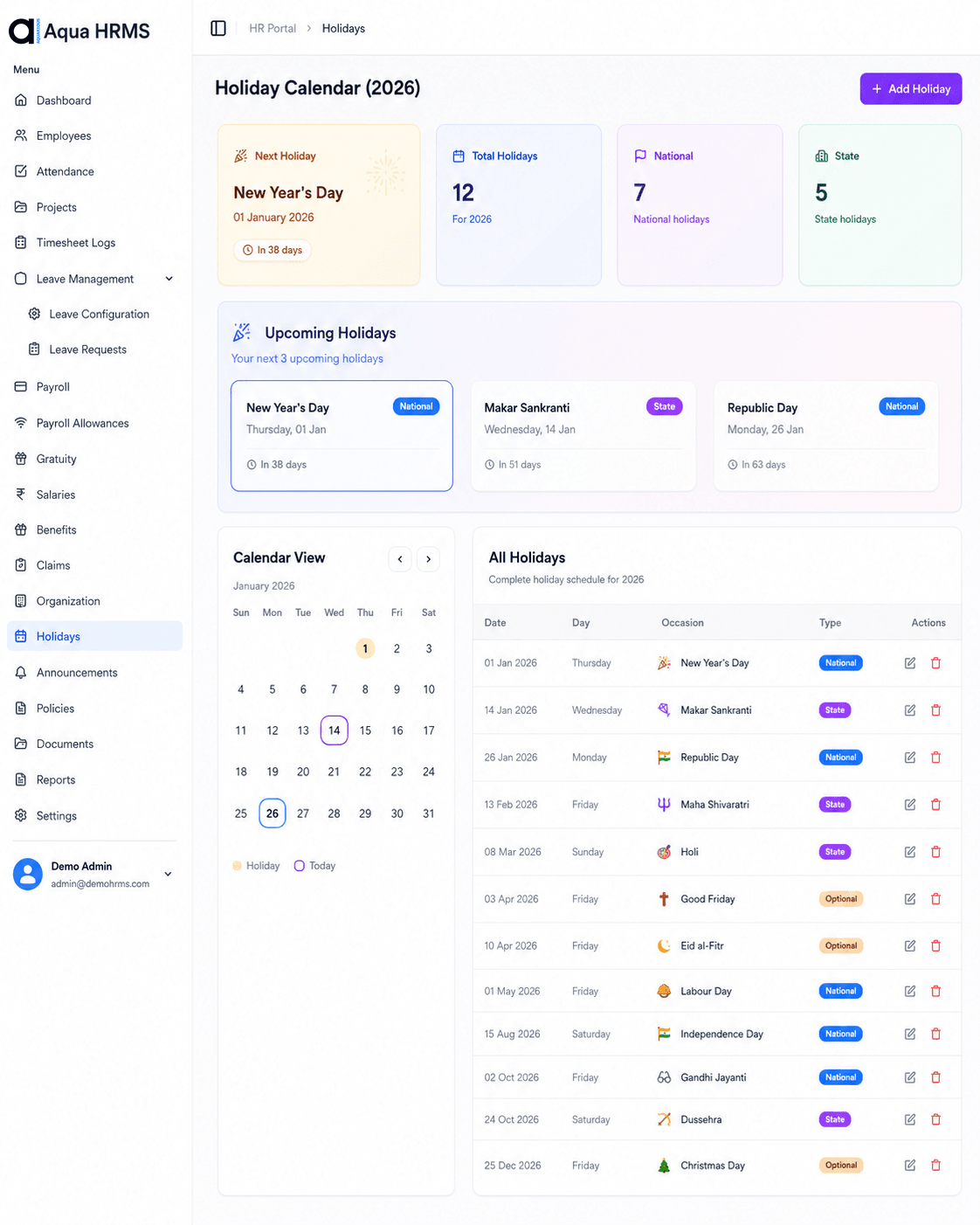Click the '25 Dec 2026' date cell
The height and width of the screenshot is (1225, 980).
(x=513, y=1166)
